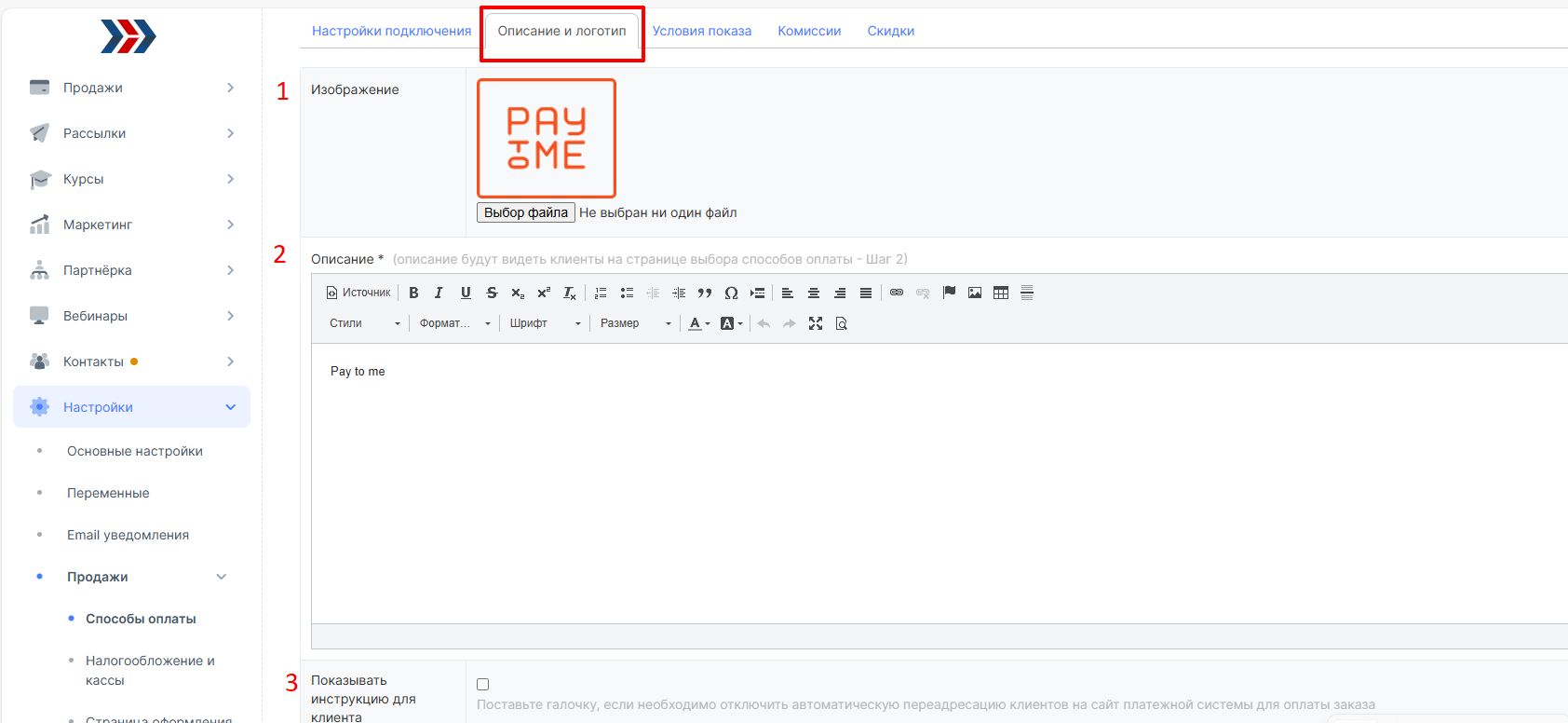
Task: Apply underline formatting
Action: pyautogui.click(x=466, y=293)
